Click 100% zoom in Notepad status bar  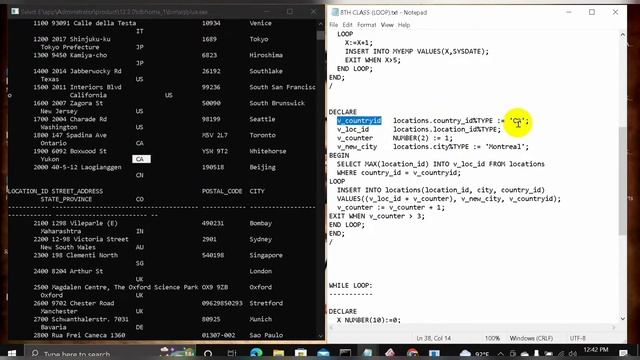492,338
